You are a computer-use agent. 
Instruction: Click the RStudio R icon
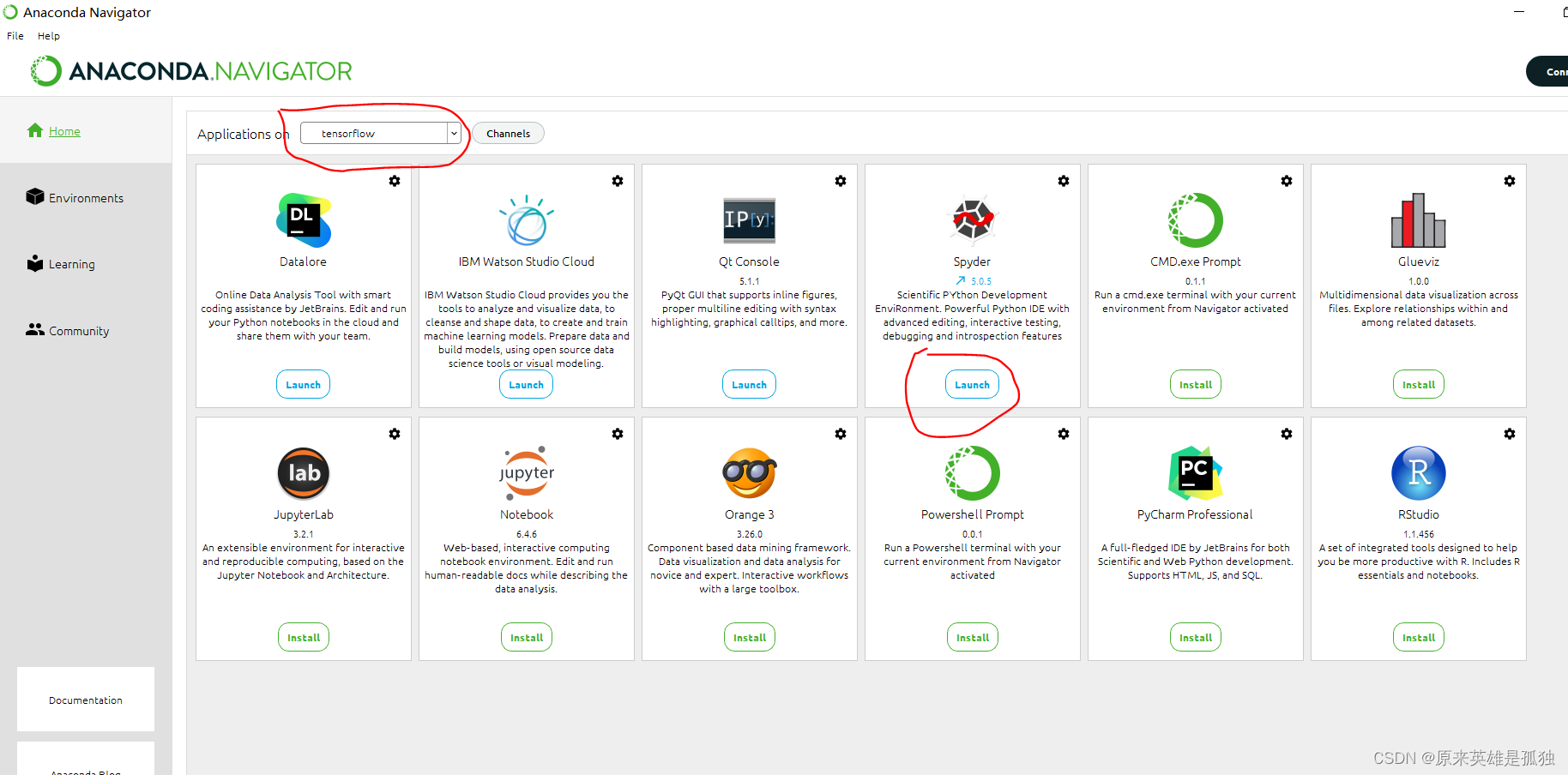(x=1419, y=473)
